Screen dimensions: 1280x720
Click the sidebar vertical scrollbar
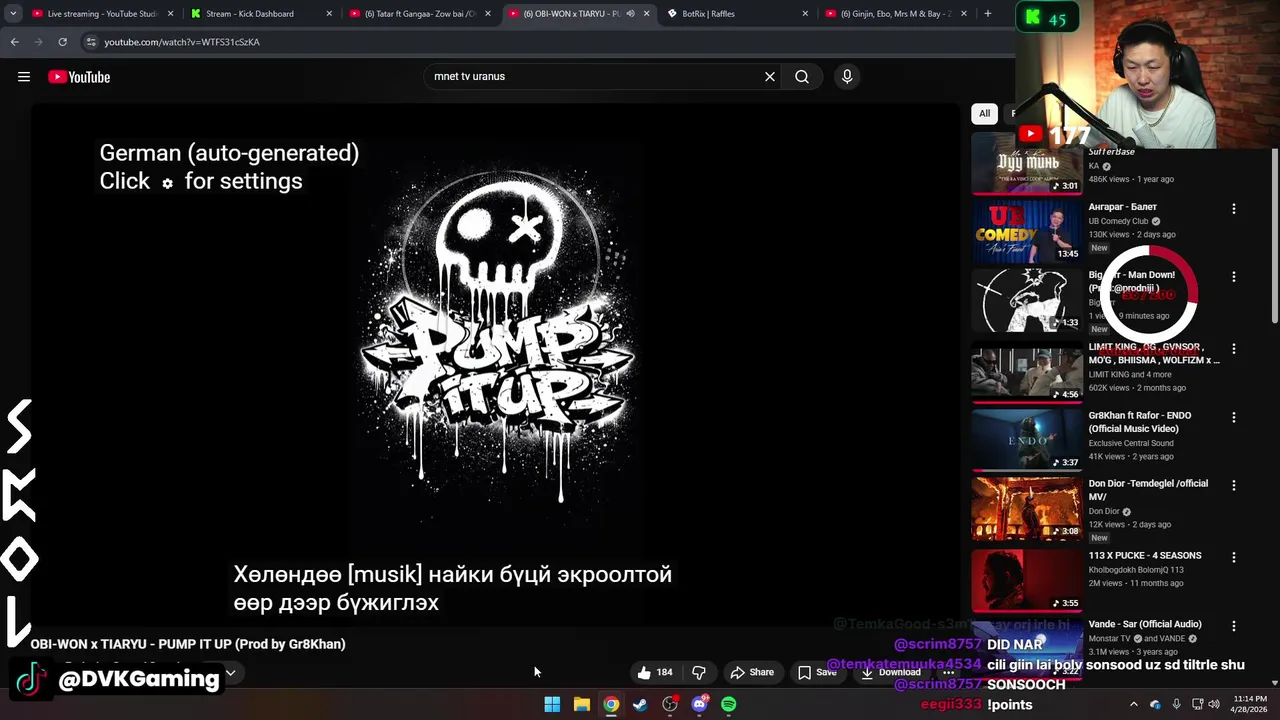[1275, 235]
